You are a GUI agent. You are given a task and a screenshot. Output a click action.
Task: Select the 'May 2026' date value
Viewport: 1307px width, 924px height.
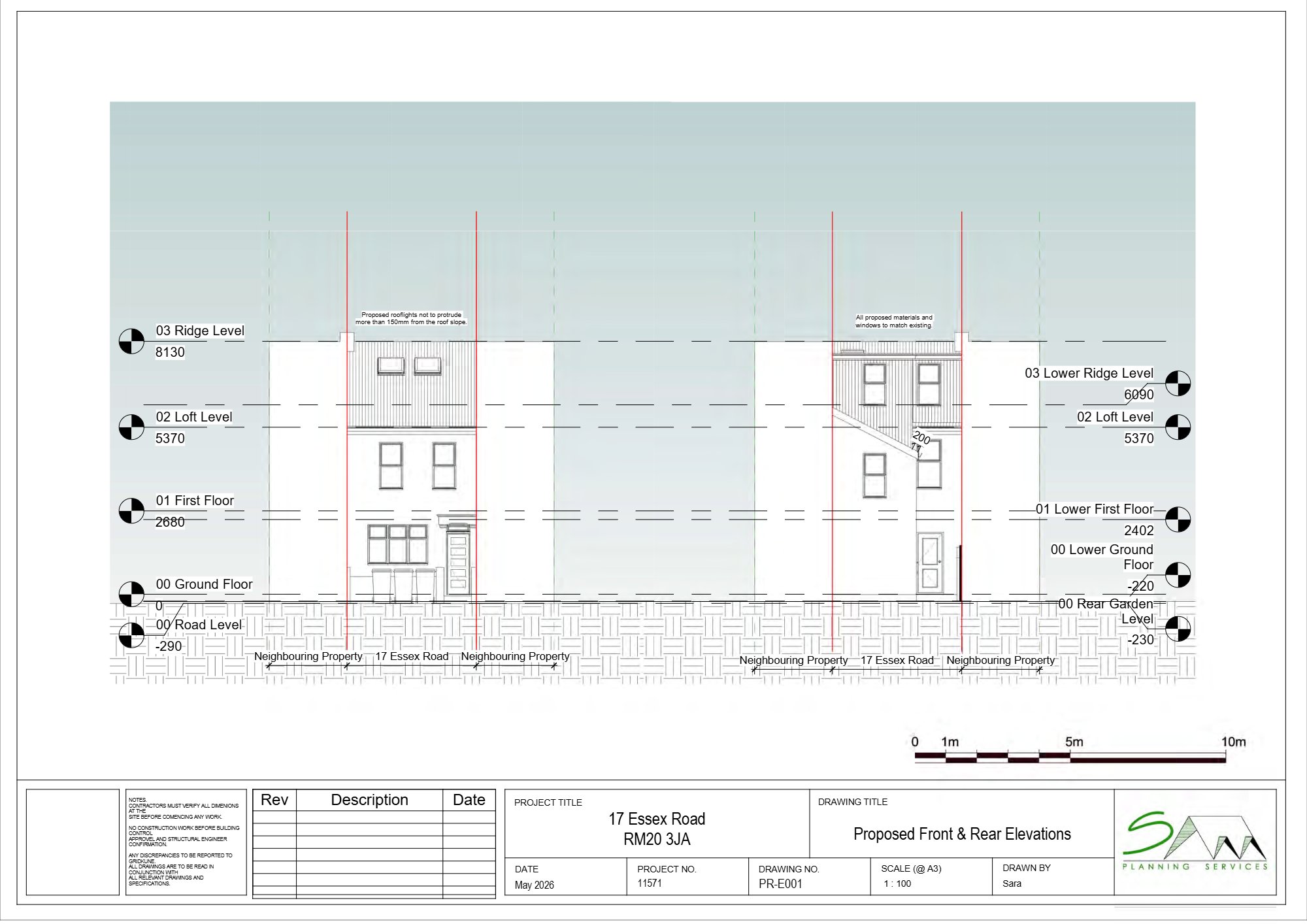pos(534,885)
